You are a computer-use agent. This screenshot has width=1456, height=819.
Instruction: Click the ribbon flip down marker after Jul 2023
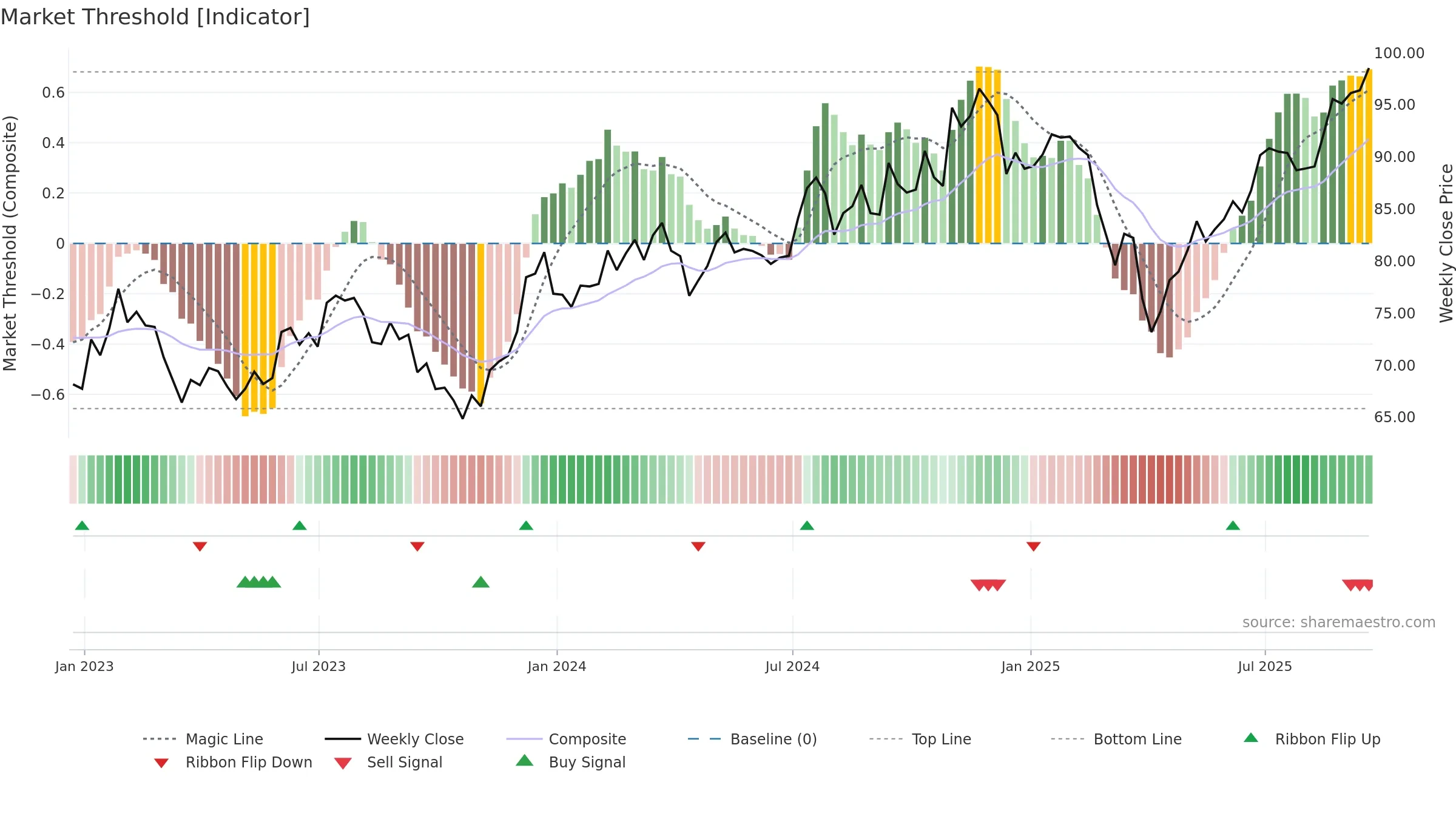[x=417, y=546]
